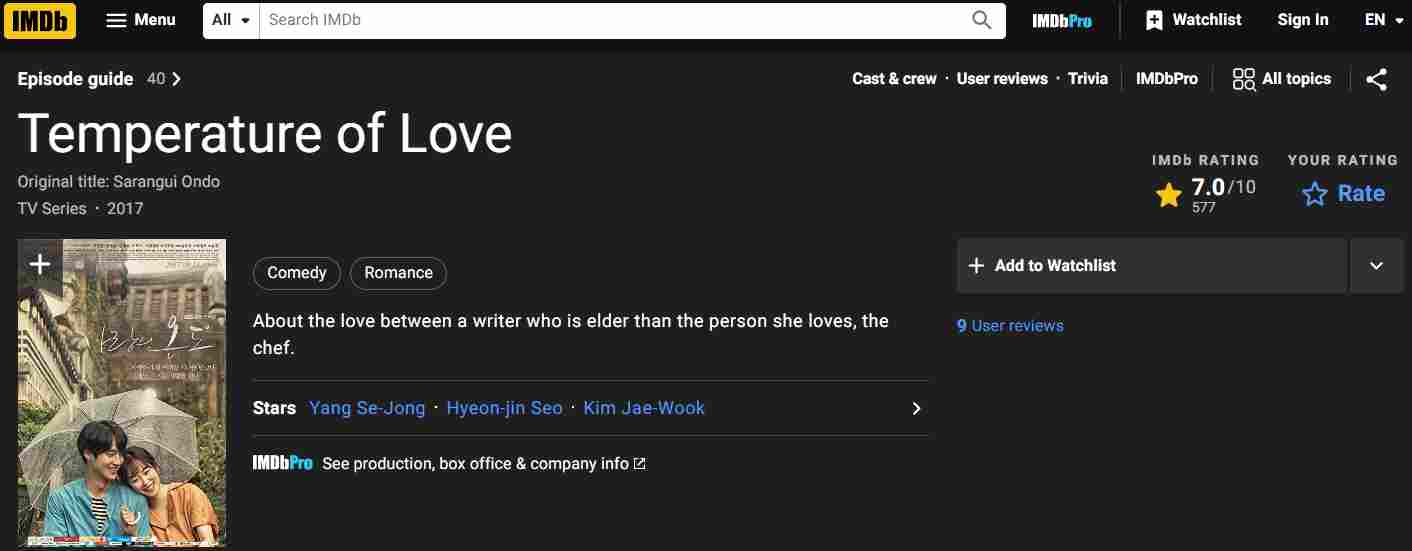Click Sign In
1412x551 pixels.
click(1303, 20)
